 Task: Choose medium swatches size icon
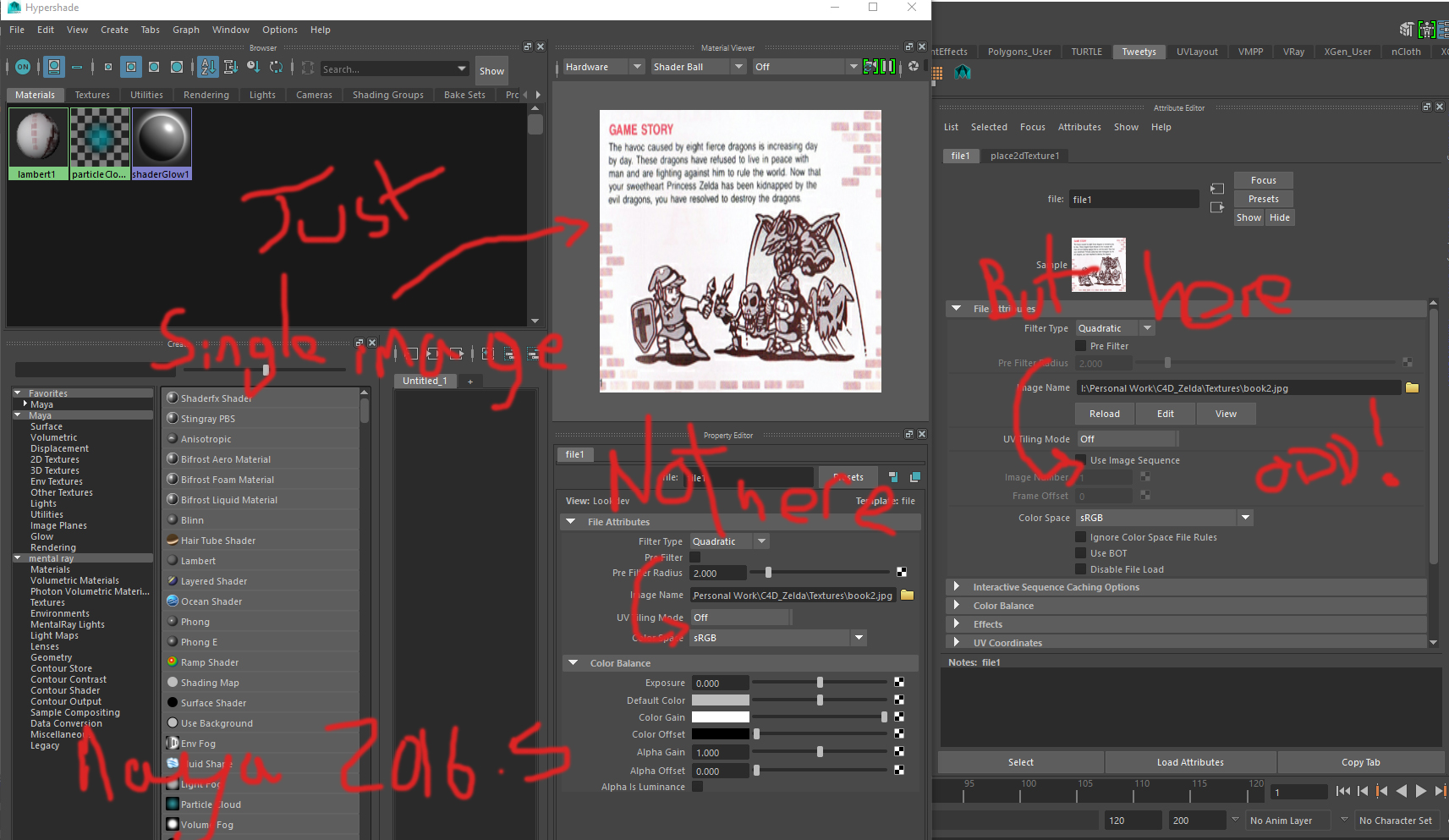pyautogui.click(x=131, y=67)
